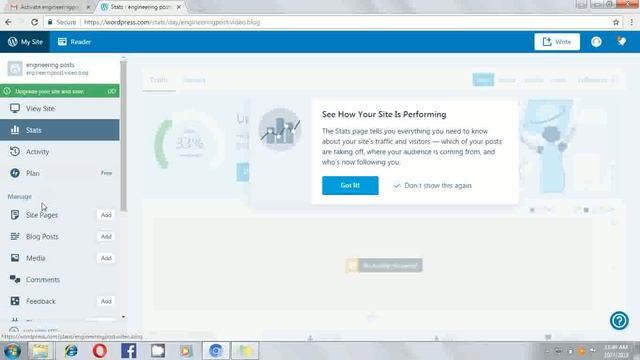640x360 pixels.
Task: Click Add next to Feedback
Action: (x=106, y=301)
